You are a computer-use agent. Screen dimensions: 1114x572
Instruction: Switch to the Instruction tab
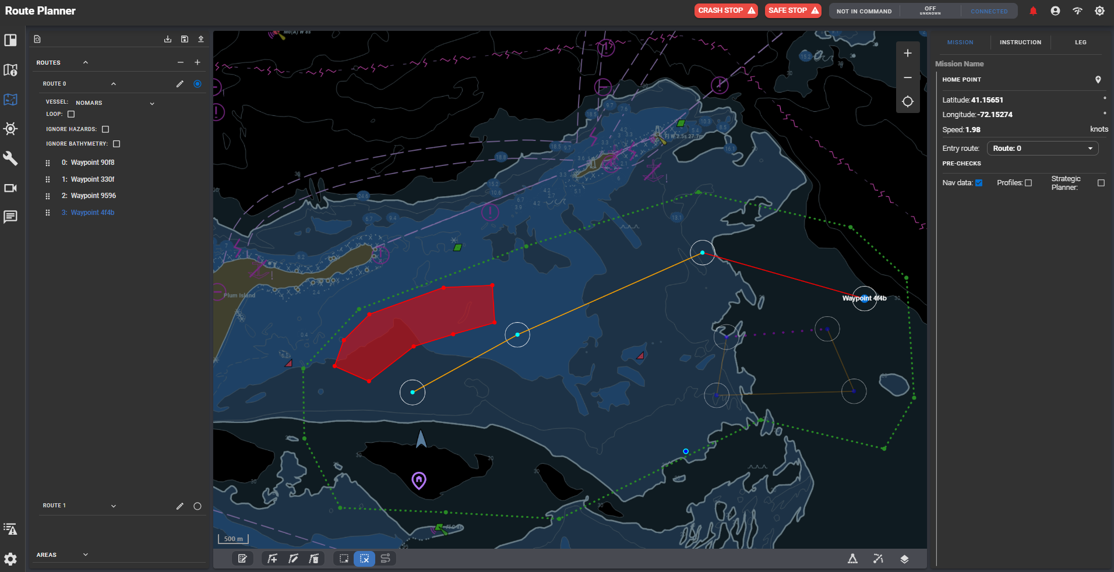(1020, 42)
